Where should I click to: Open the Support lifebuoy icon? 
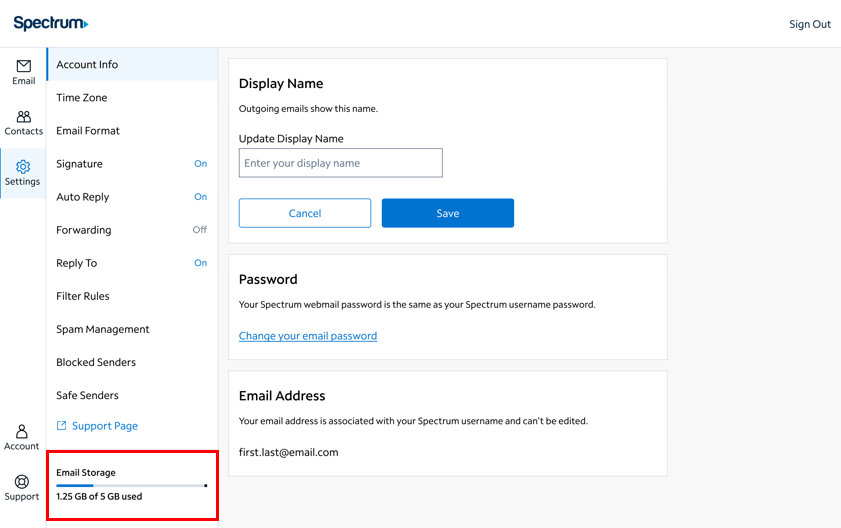point(22,482)
